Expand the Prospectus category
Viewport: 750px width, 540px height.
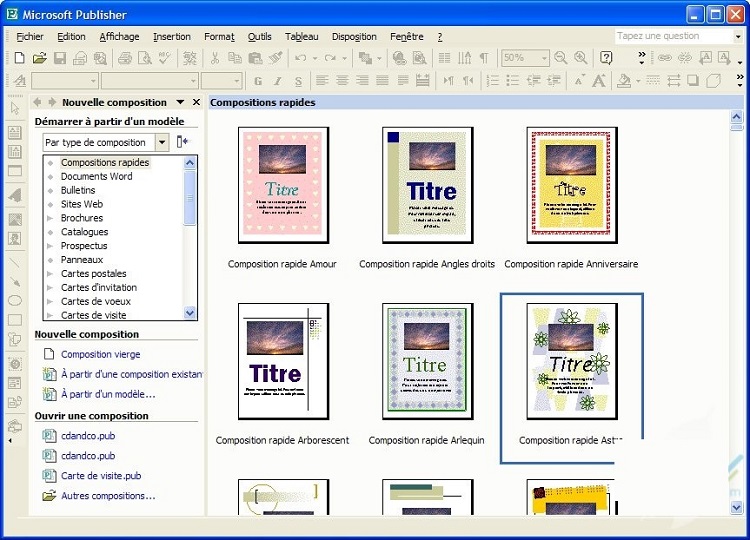tap(50, 246)
